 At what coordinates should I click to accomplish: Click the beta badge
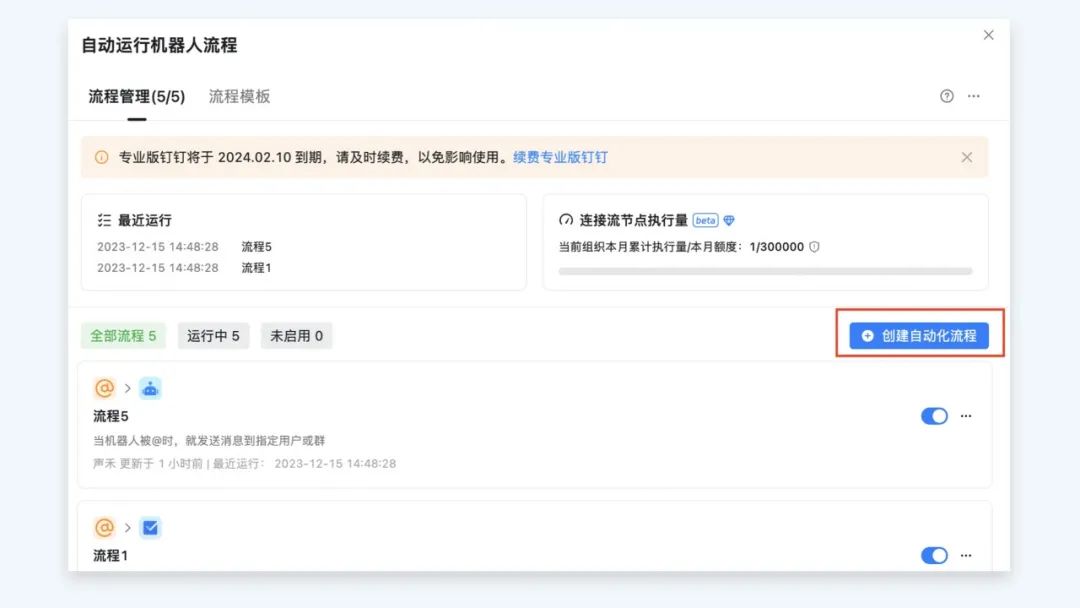[705, 220]
